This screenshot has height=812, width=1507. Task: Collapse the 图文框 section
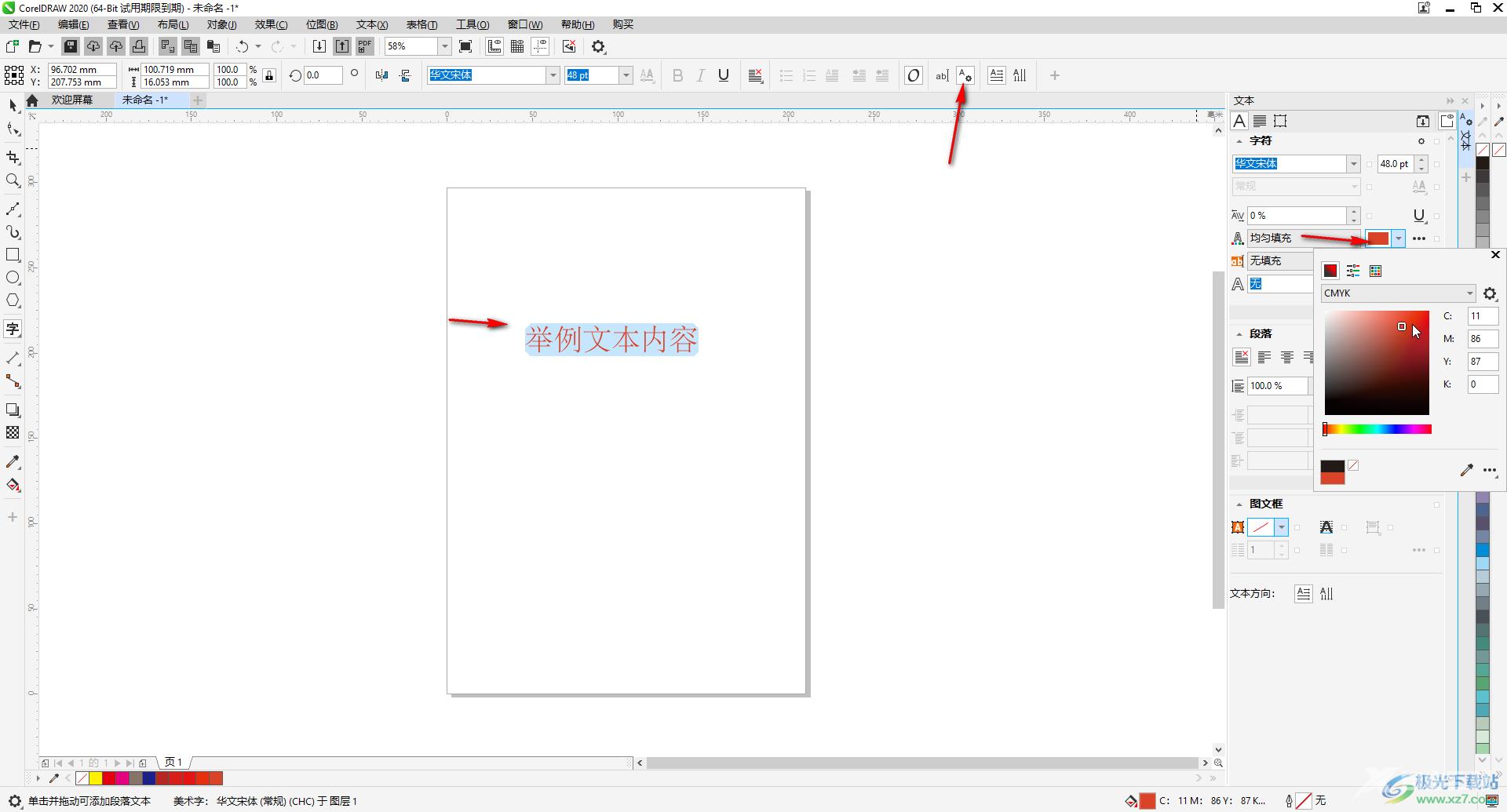pos(1239,504)
